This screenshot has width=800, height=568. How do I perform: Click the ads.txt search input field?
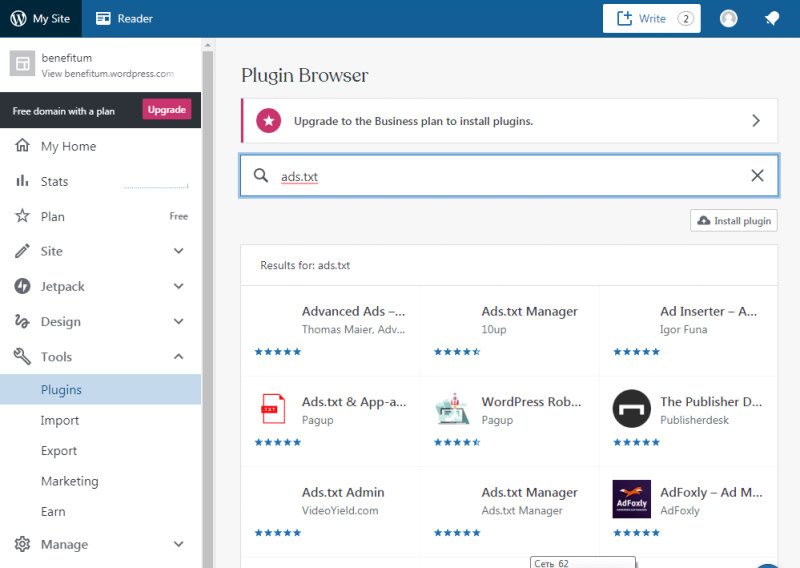(x=509, y=176)
